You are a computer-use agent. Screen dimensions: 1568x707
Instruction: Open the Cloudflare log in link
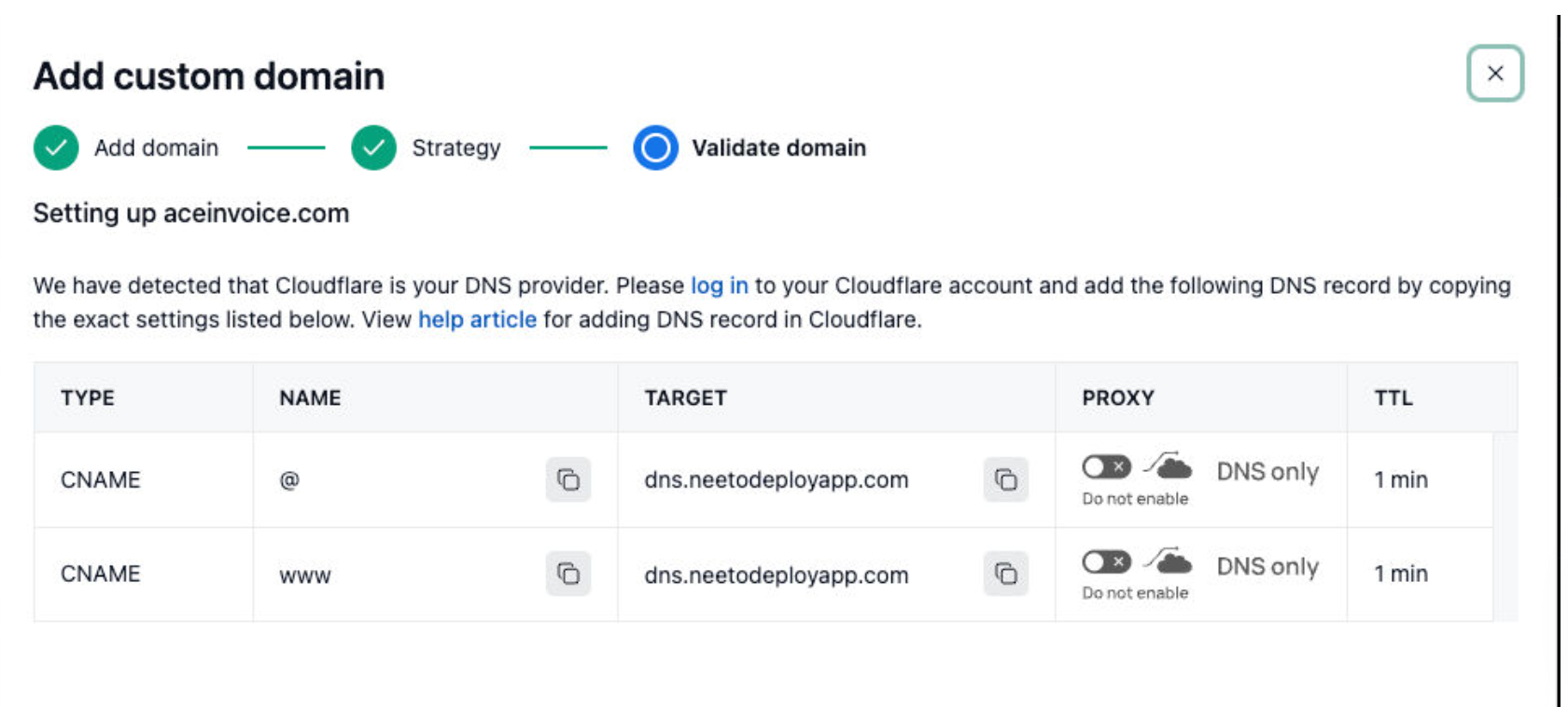(717, 285)
